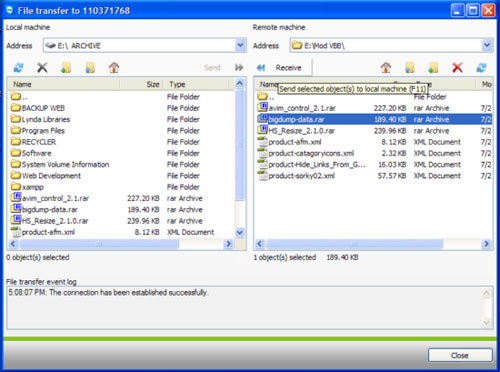This screenshot has width=500, height=372.
Task: Click the TeamViewer title bar icon
Action: pos(9,10)
